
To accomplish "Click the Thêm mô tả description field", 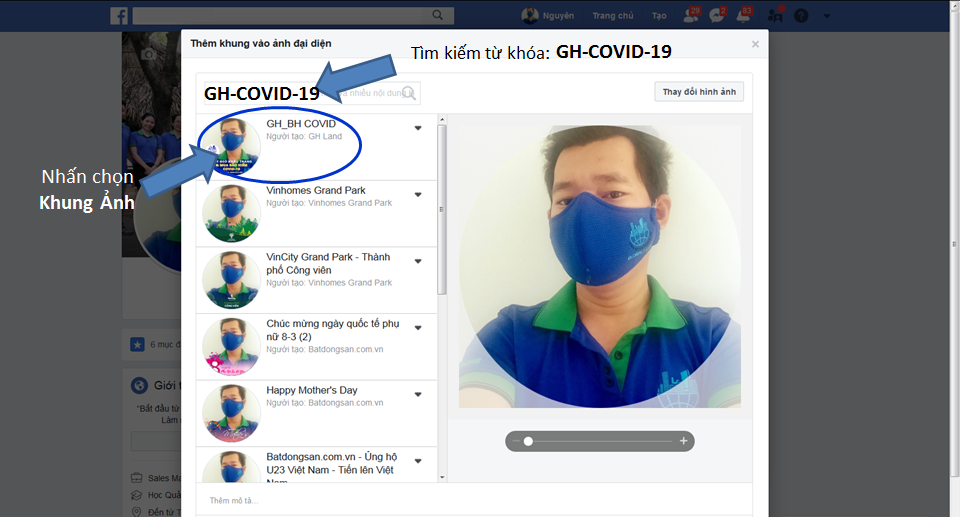I will pos(474,500).
